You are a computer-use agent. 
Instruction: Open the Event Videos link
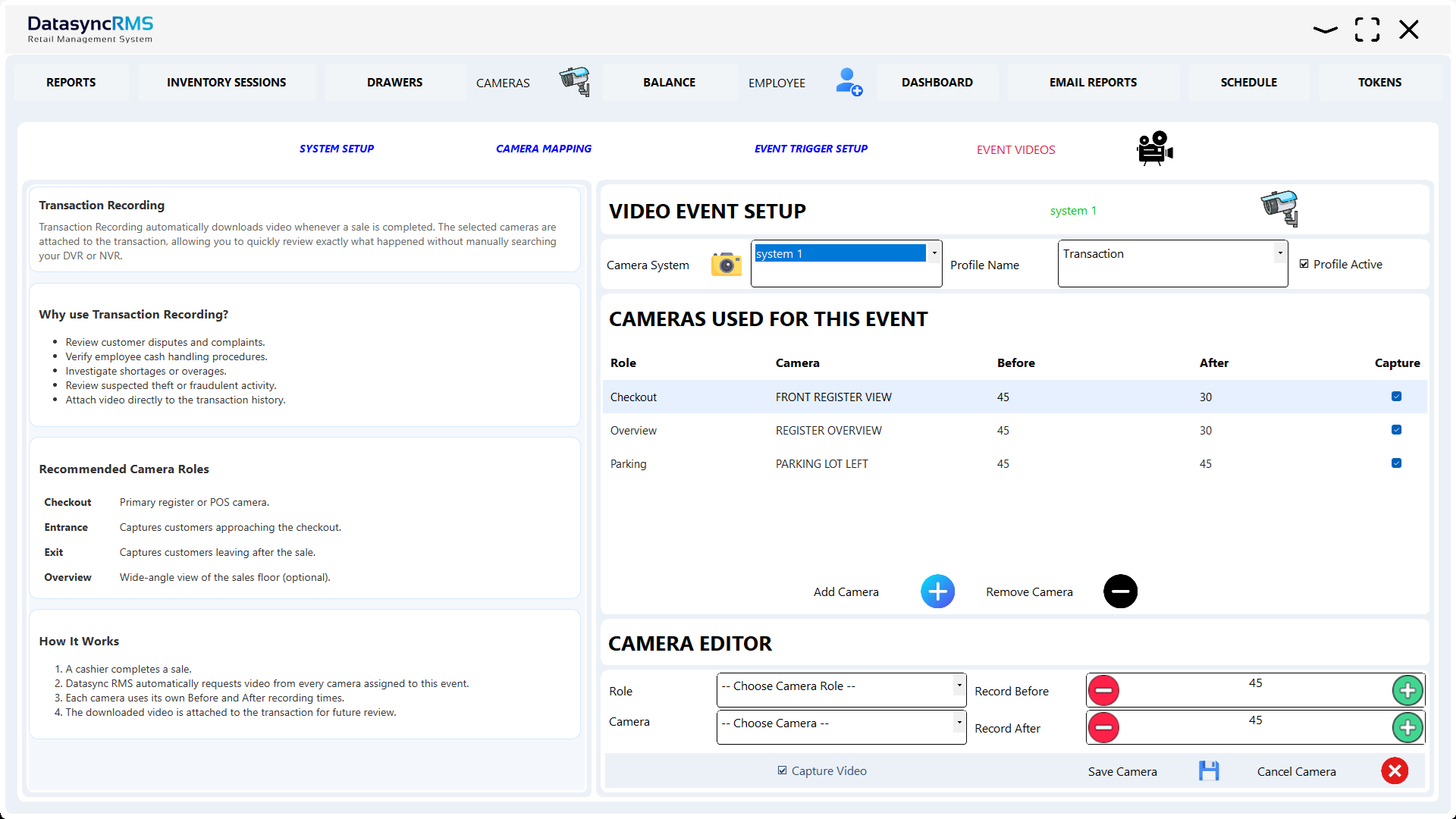1016,150
